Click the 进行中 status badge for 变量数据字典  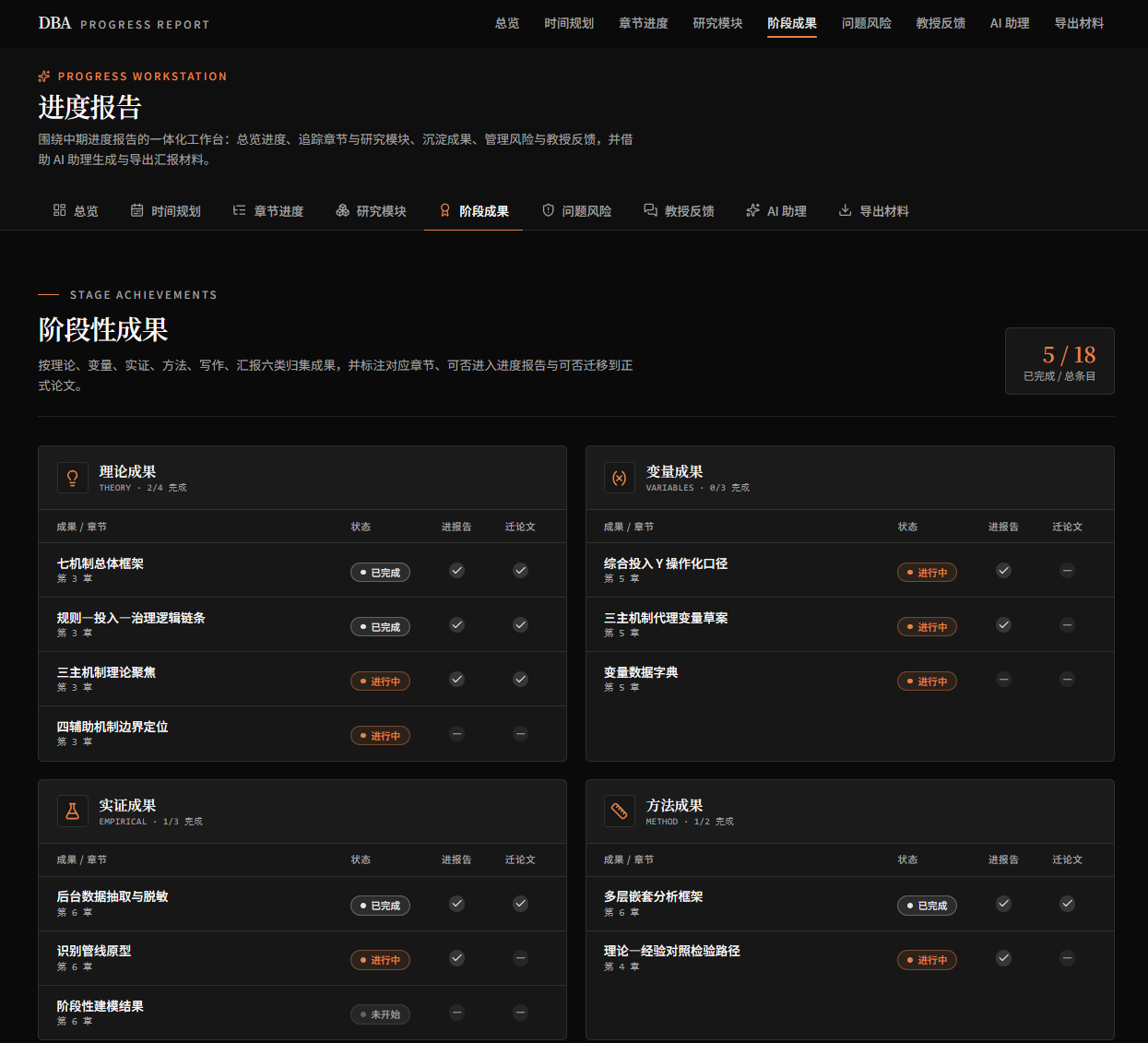pyautogui.click(x=927, y=682)
